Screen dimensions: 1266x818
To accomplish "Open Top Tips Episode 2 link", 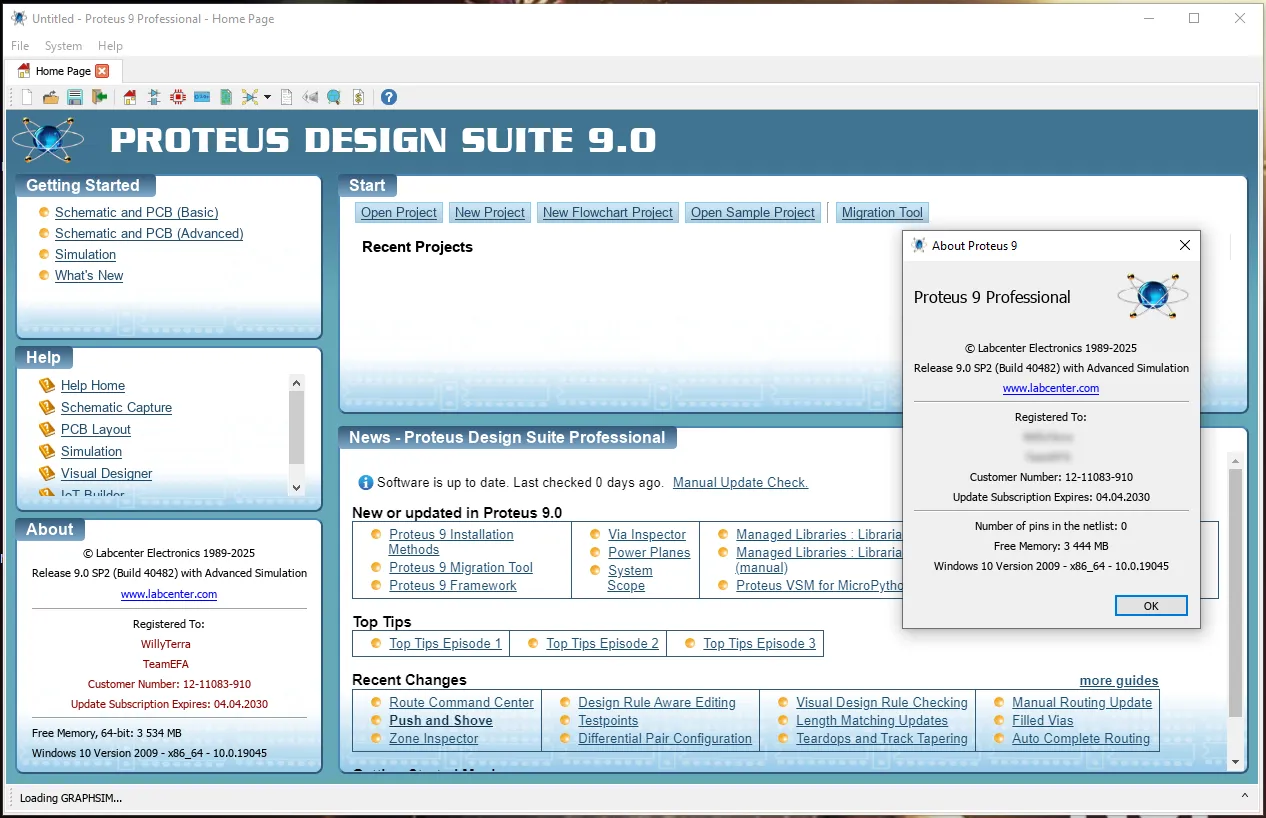I will click(x=602, y=643).
